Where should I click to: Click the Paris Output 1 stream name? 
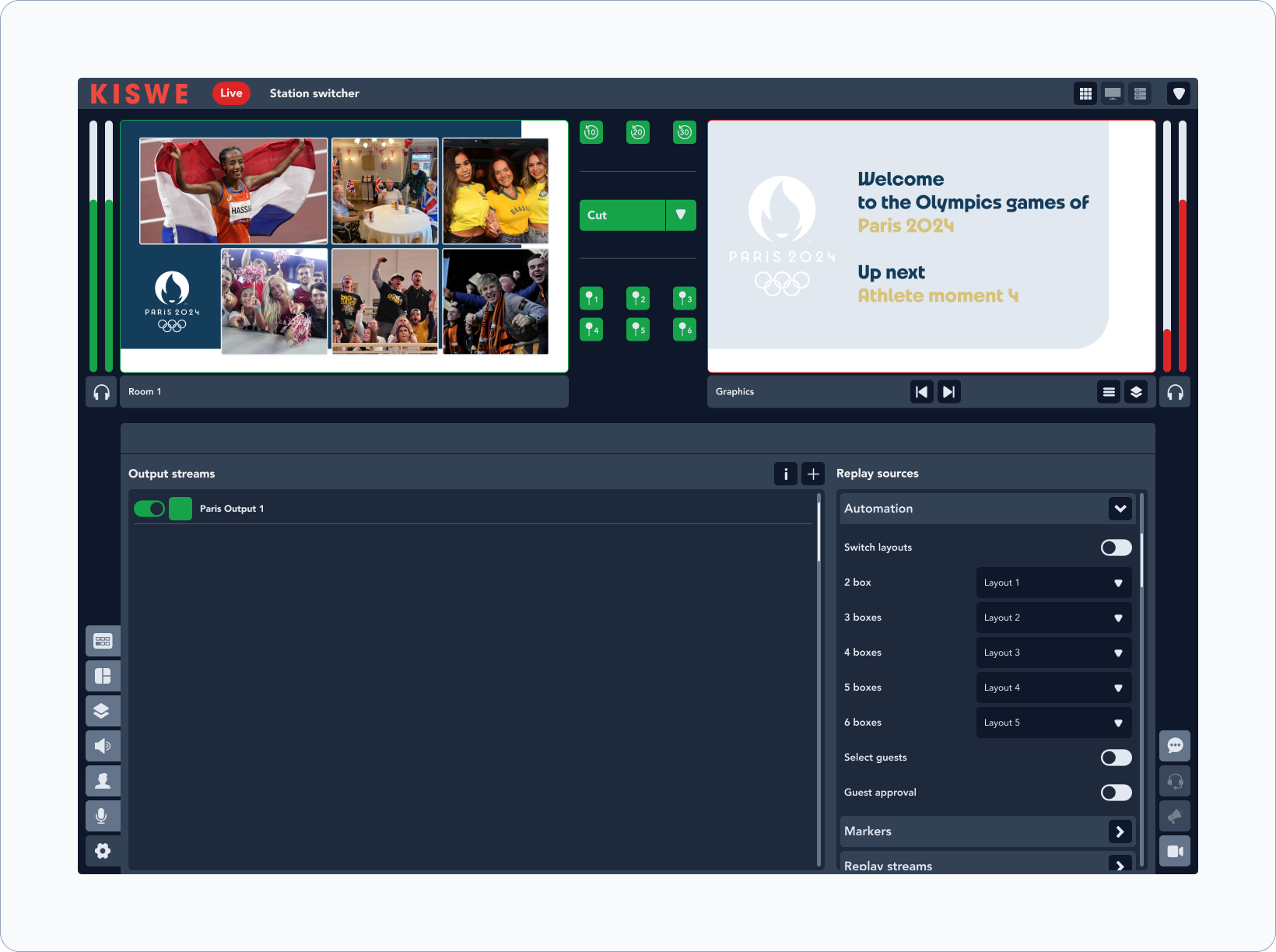(x=232, y=509)
